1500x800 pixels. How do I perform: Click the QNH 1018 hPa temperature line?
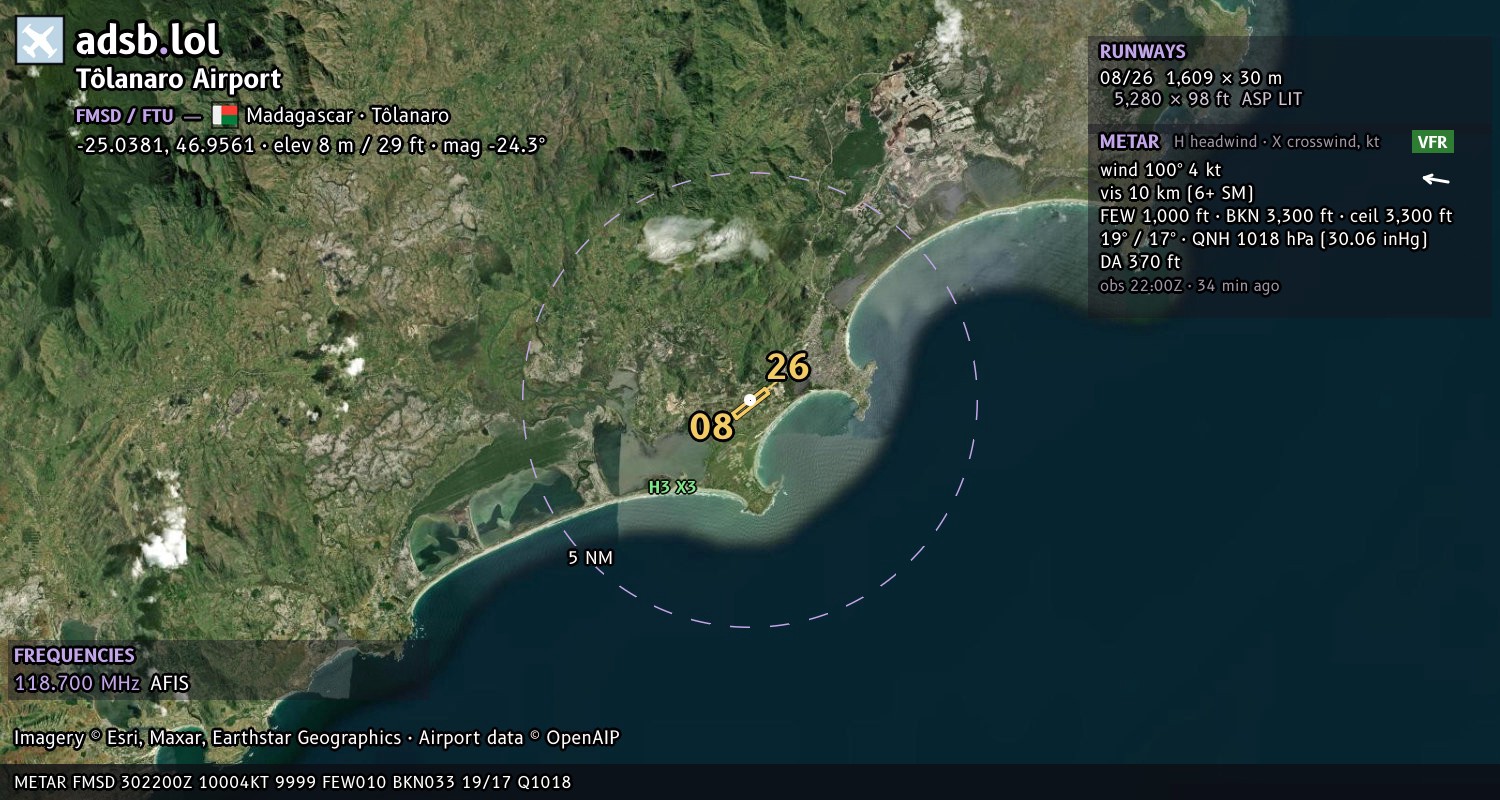1263,239
